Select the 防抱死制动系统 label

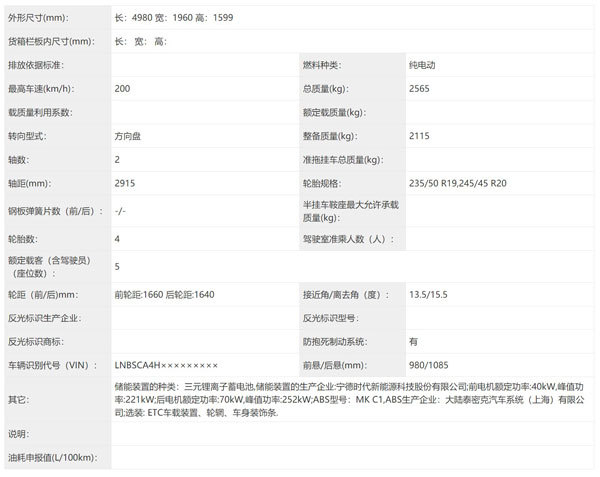tap(335, 342)
